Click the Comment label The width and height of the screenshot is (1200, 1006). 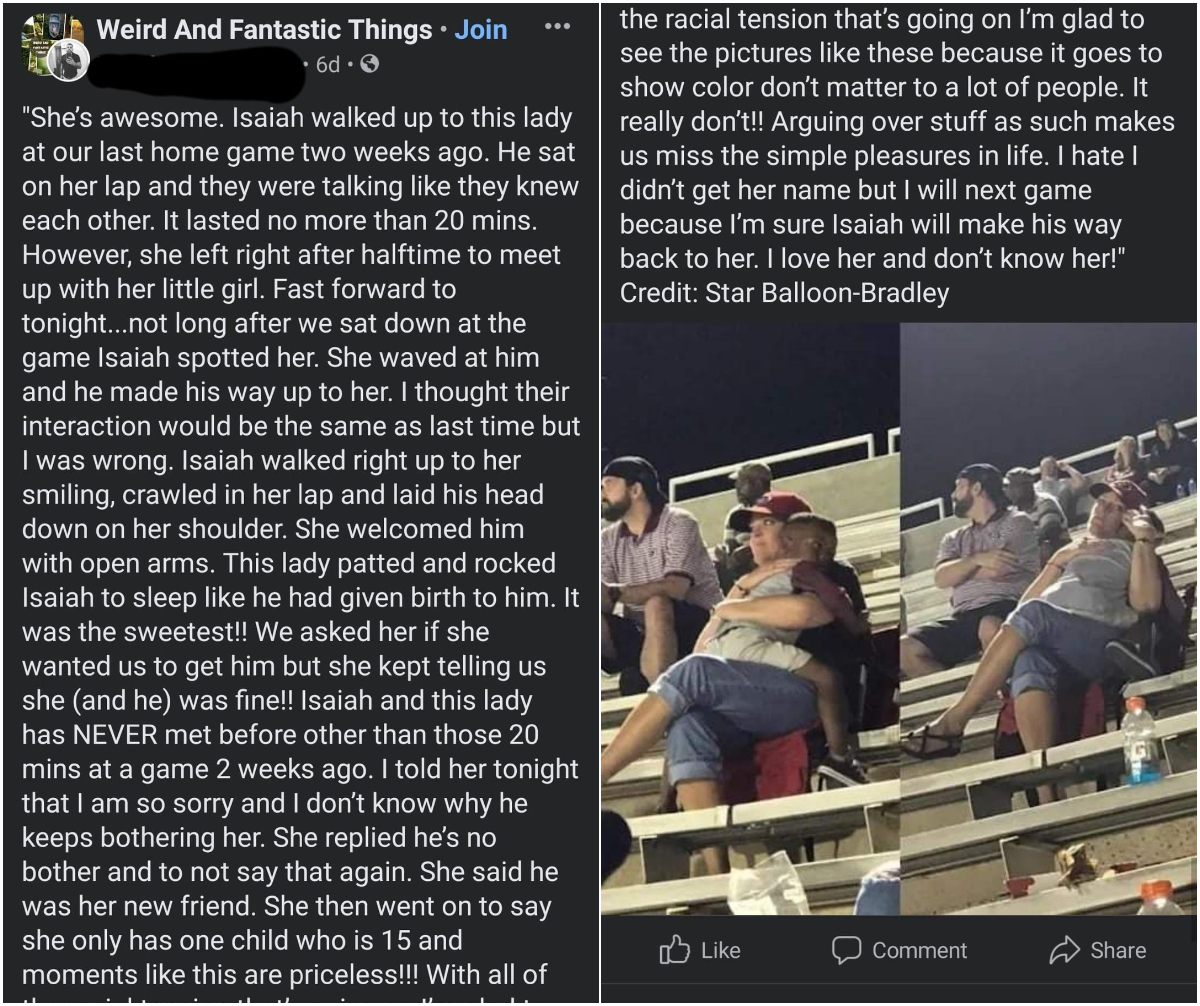coord(919,950)
